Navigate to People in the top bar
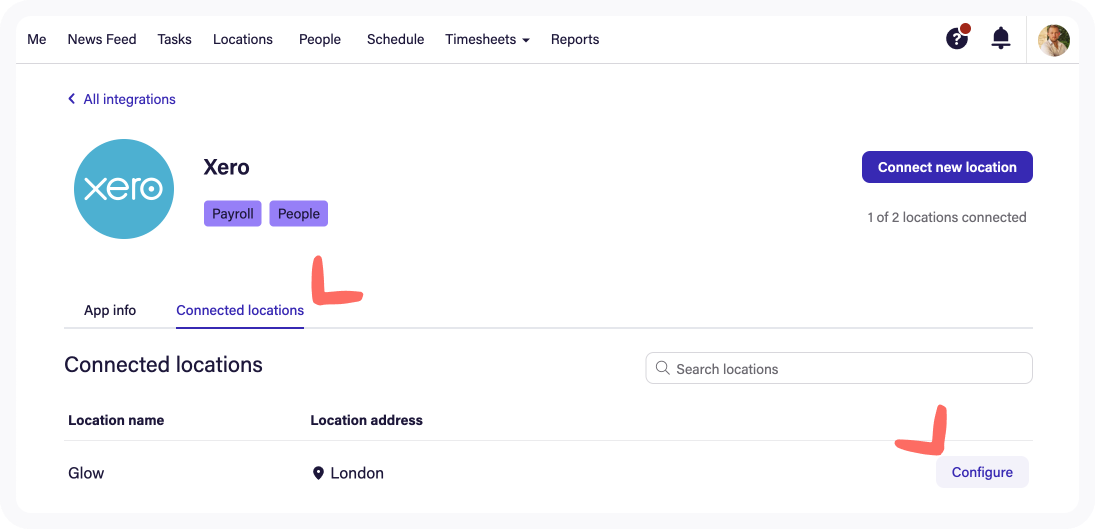 click(320, 39)
